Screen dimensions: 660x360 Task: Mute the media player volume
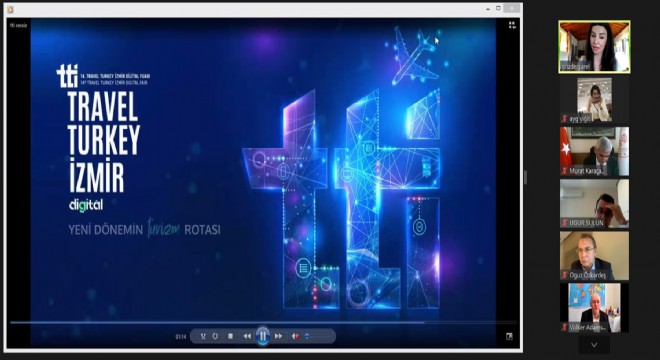[295, 336]
